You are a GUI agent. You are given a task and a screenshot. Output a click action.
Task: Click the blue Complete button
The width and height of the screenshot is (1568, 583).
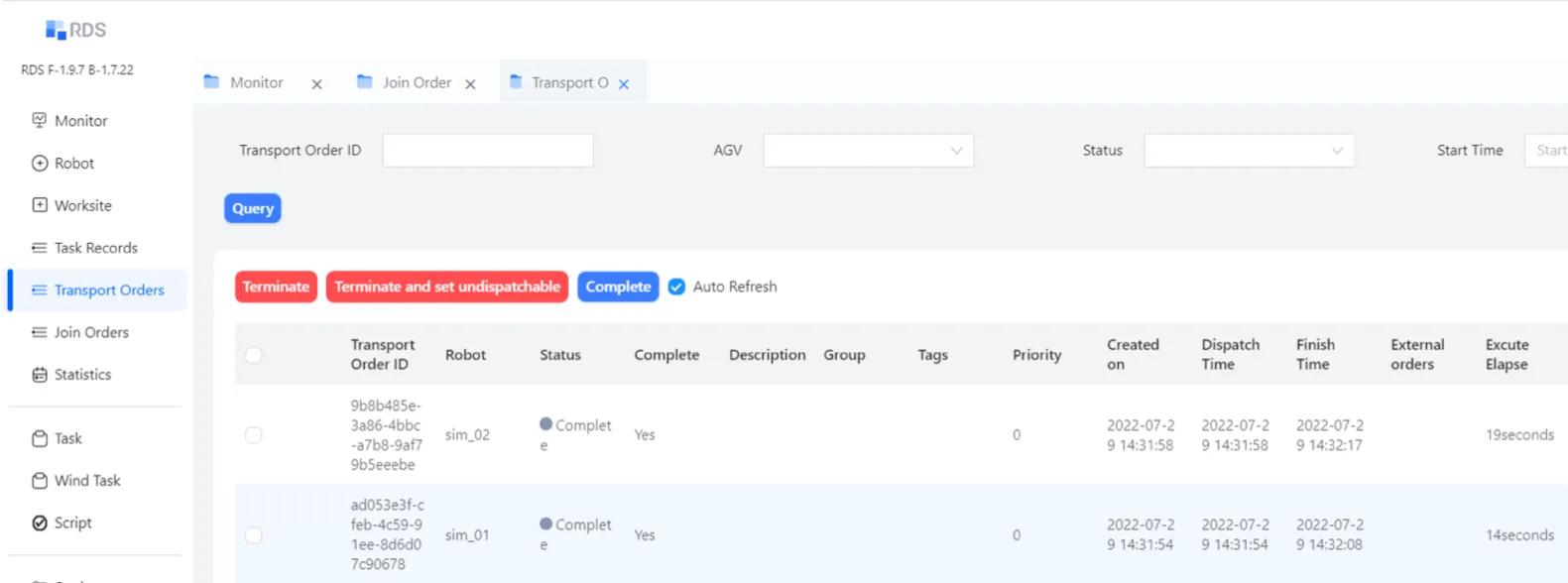618,287
